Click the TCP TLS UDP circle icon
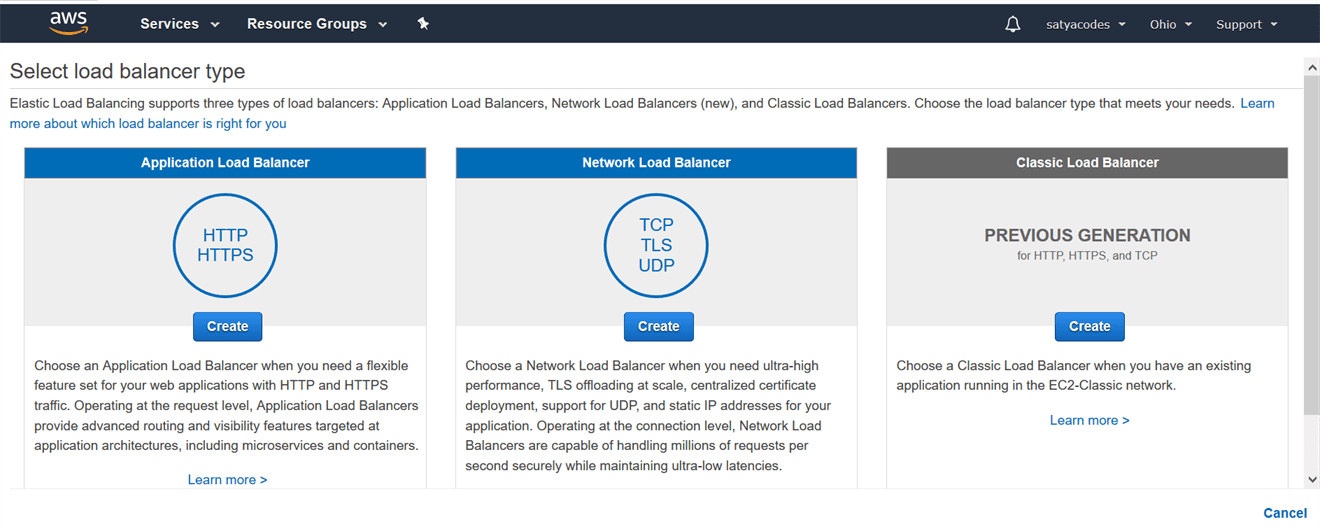This screenshot has width=1320, height=529. coord(656,245)
